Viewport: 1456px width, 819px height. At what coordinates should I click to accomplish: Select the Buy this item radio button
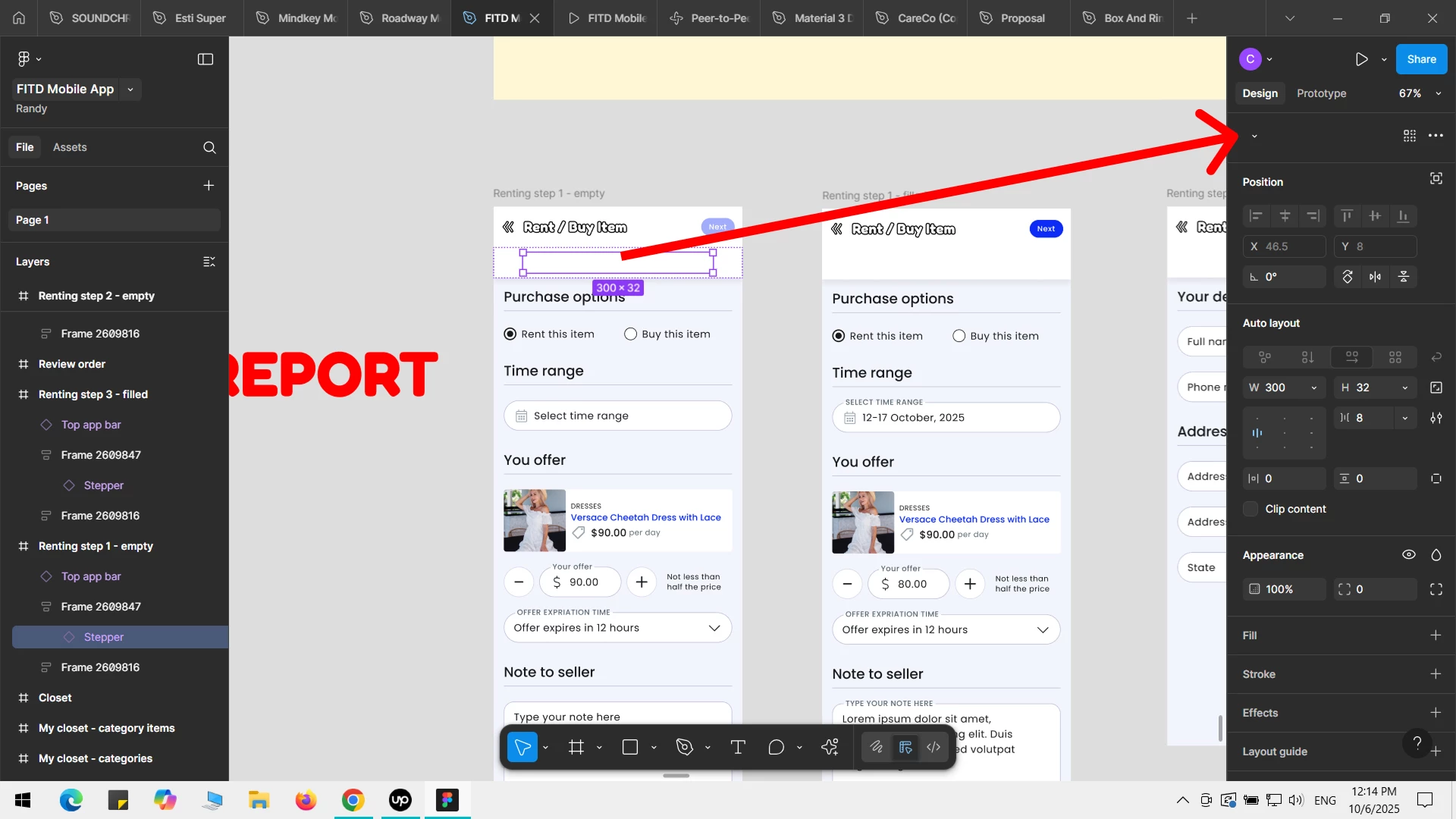coord(630,334)
